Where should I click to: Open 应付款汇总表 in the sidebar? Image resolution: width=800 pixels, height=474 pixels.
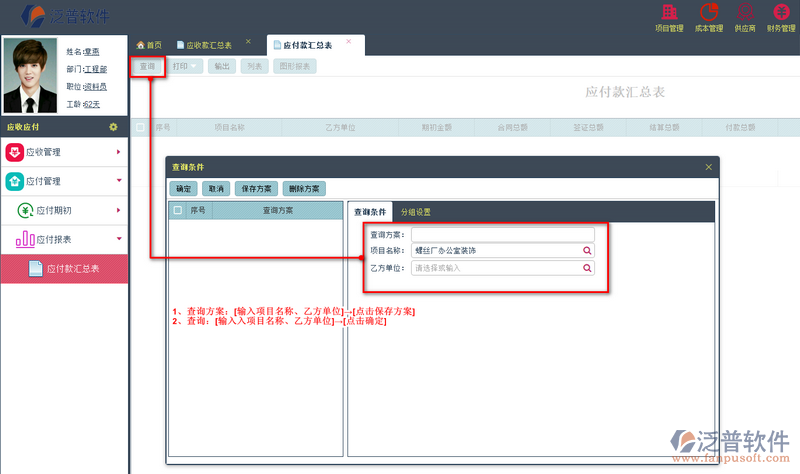64,268
